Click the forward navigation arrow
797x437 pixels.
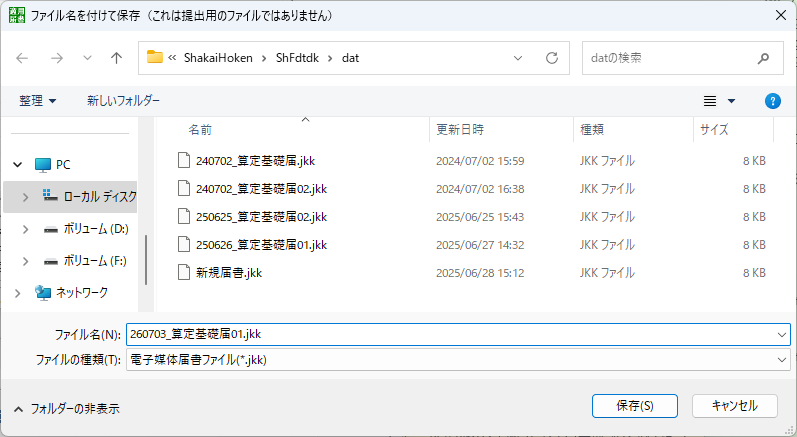(x=57, y=58)
